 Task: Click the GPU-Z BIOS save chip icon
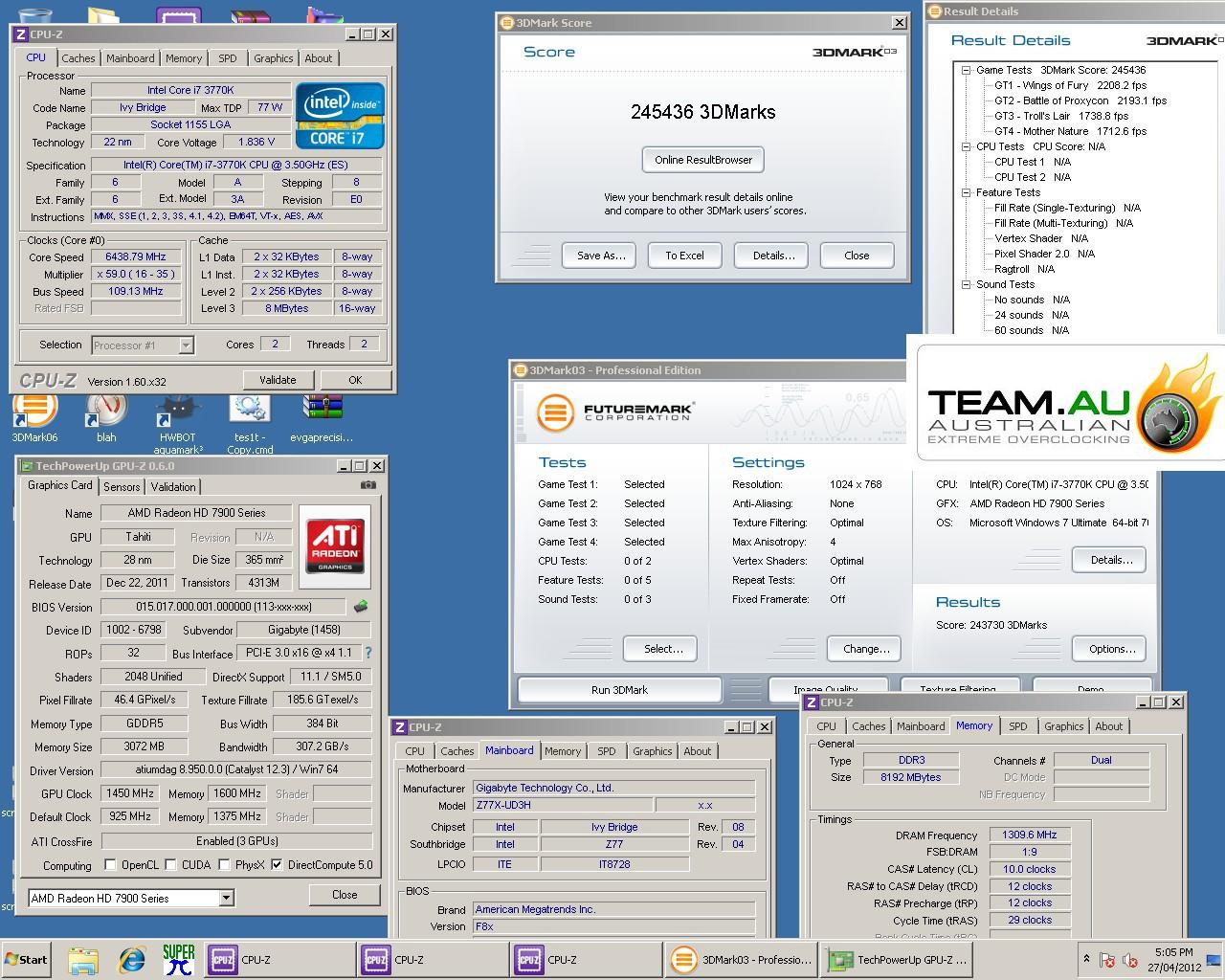(x=361, y=606)
